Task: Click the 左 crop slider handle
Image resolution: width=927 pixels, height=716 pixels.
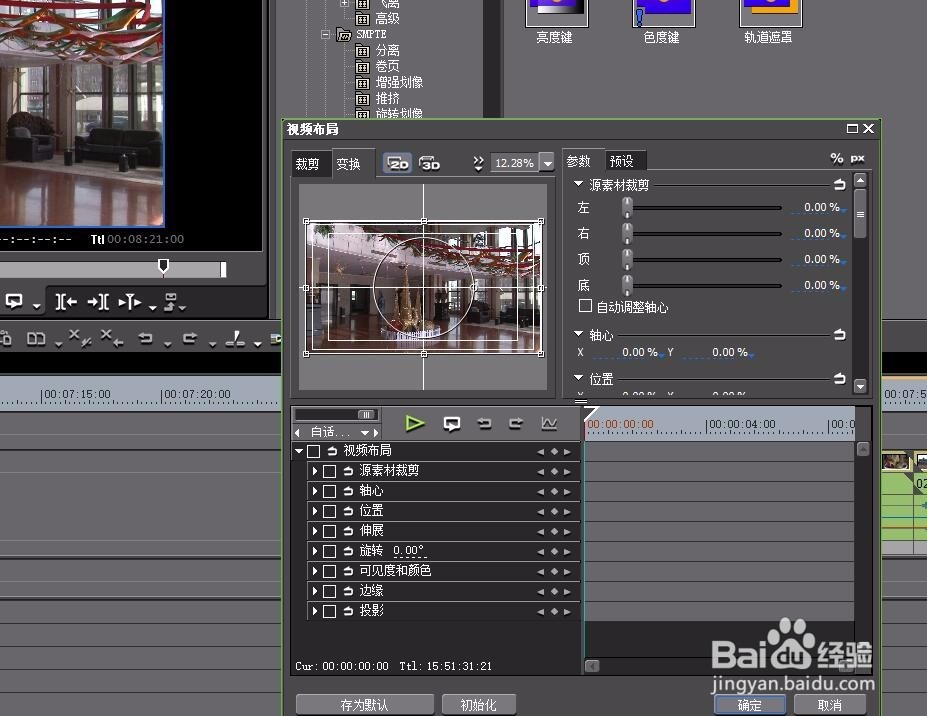Action: (627, 207)
